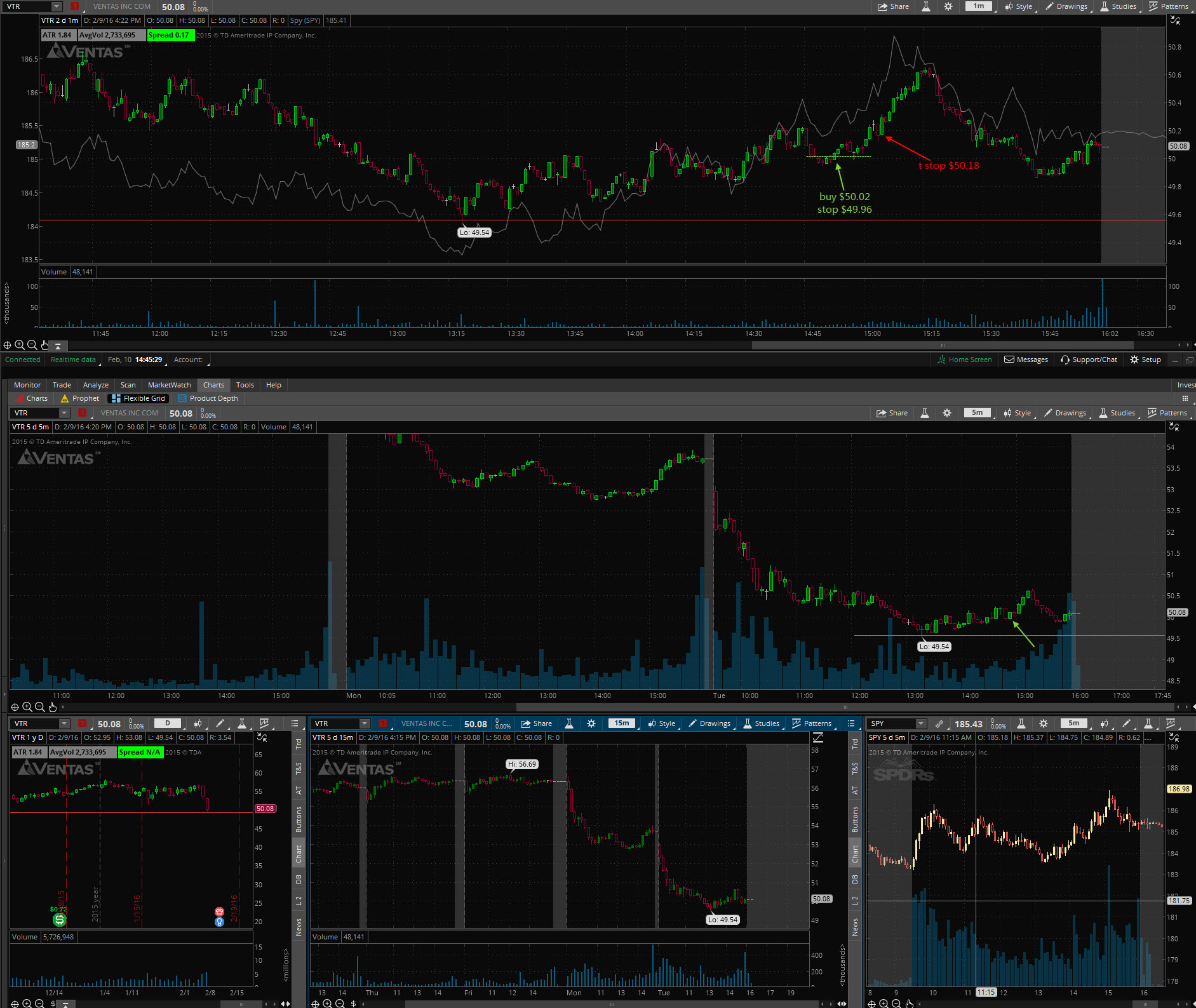Open Studies menu in middle 5m chart
This screenshot has width=1196, height=1008.
[x=1117, y=413]
